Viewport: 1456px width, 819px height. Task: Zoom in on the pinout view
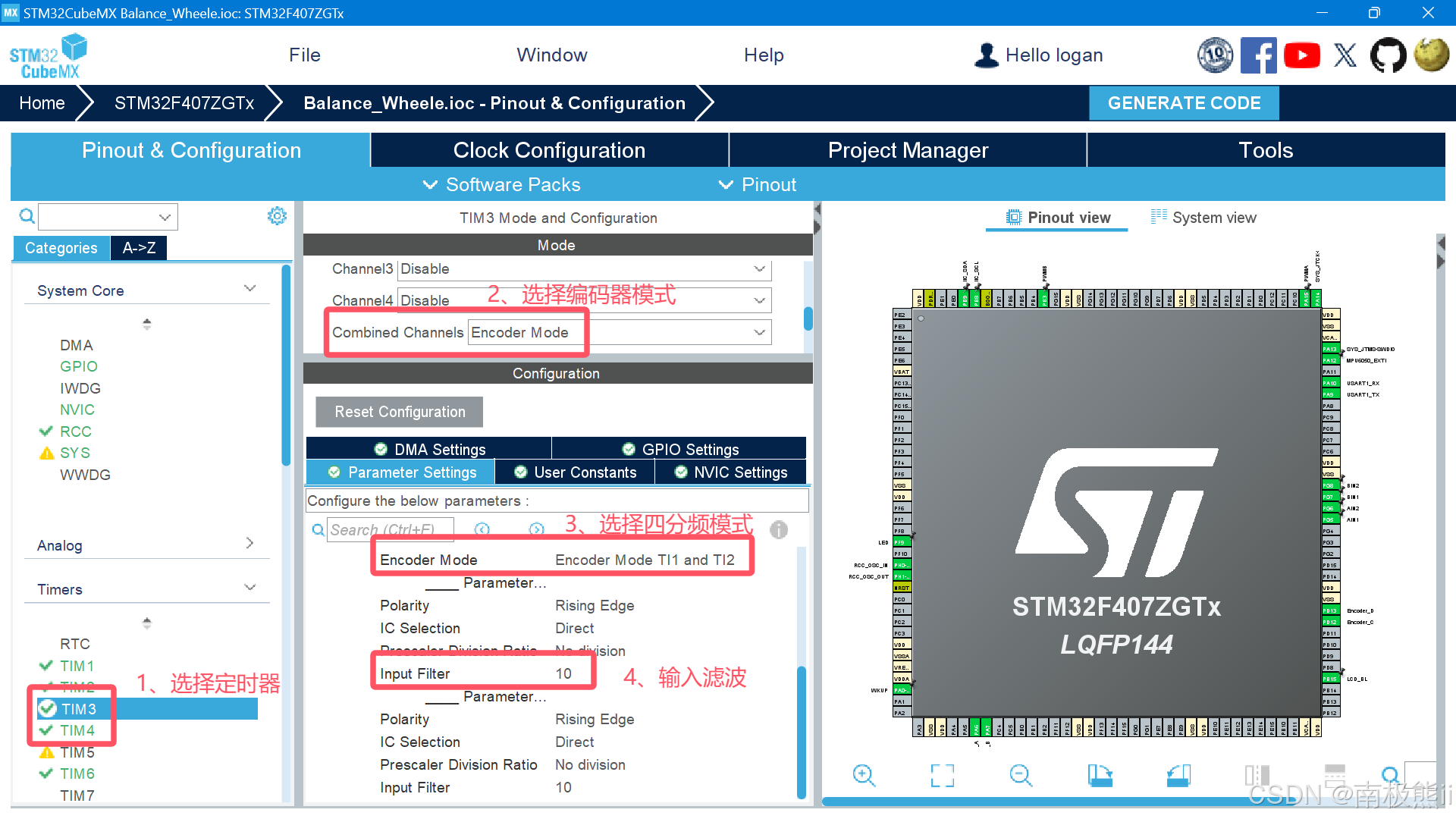click(864, 775)
